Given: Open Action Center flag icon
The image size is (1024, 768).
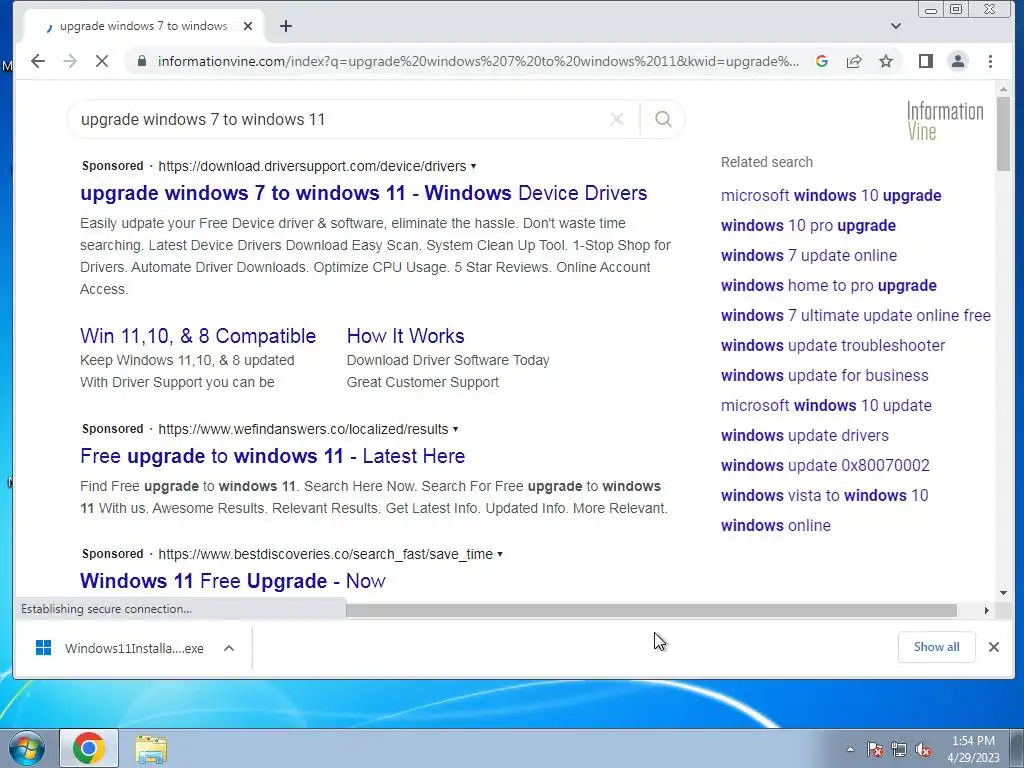Looking at the screenshot, I should tap(876, 749).
